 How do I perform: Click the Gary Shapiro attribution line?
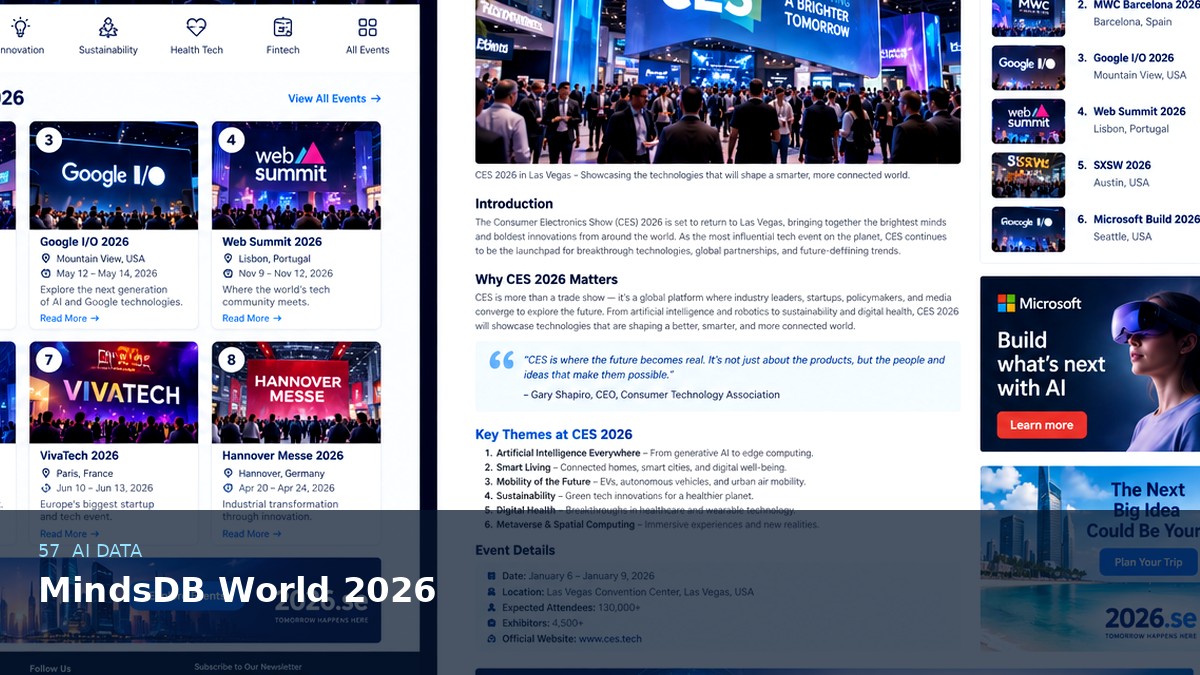(x=651, y=394)
